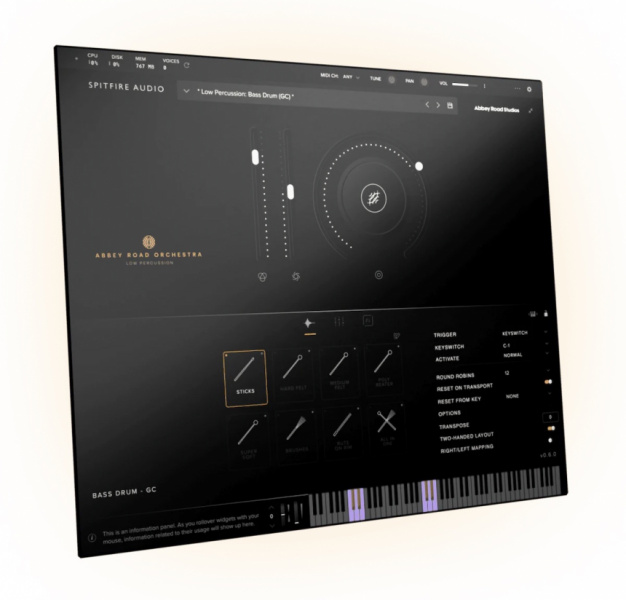The height and width of the screenshot is (600, 626).
Task: Click the OPTIONS label
Action: tap(449, 413)
